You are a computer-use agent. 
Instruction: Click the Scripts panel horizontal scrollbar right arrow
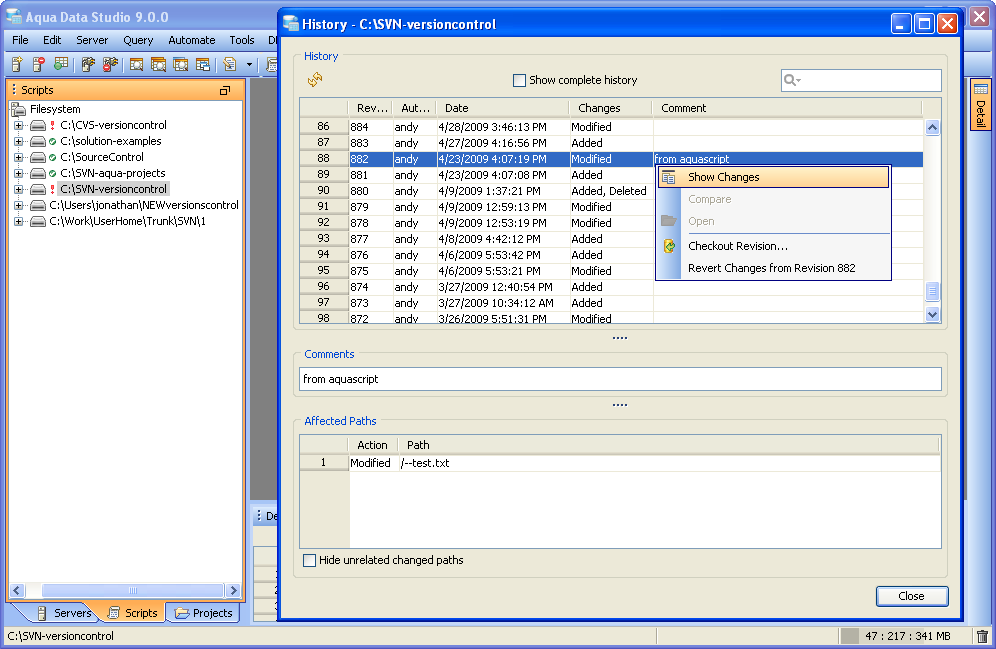click(x=233, y=591)
